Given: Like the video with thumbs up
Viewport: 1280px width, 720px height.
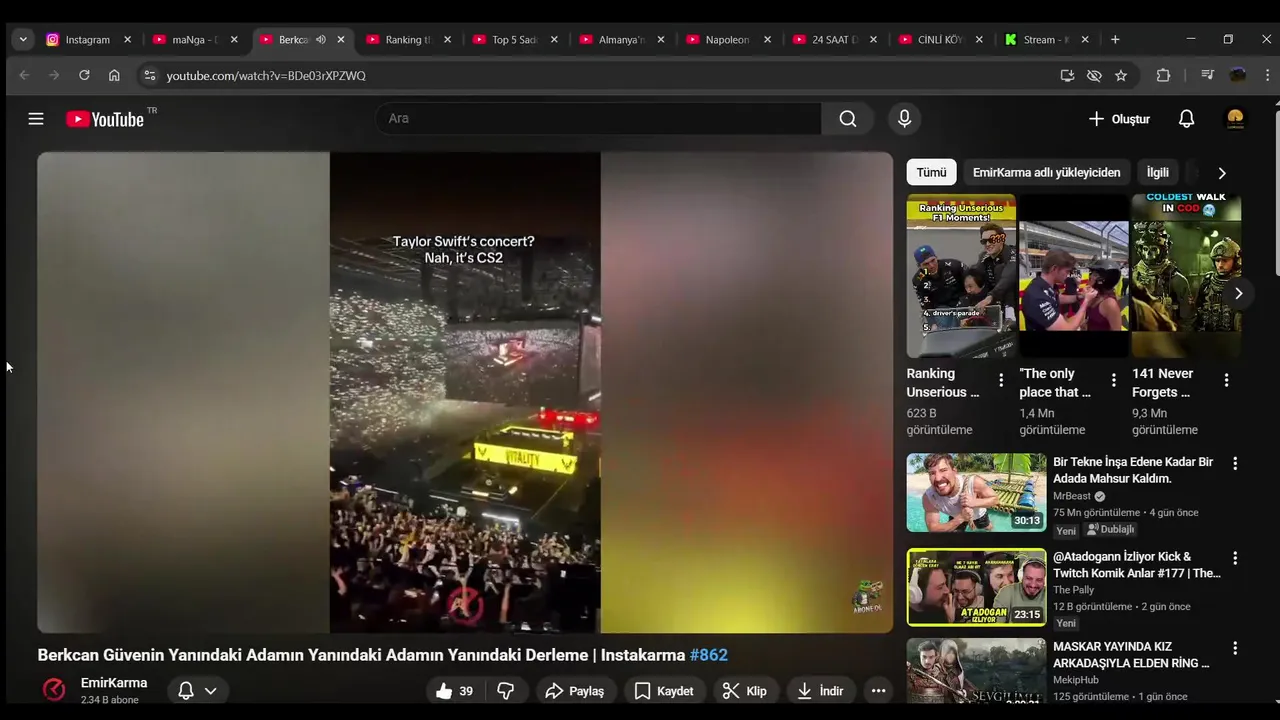Looking at the screenshot, I should 453,691.
